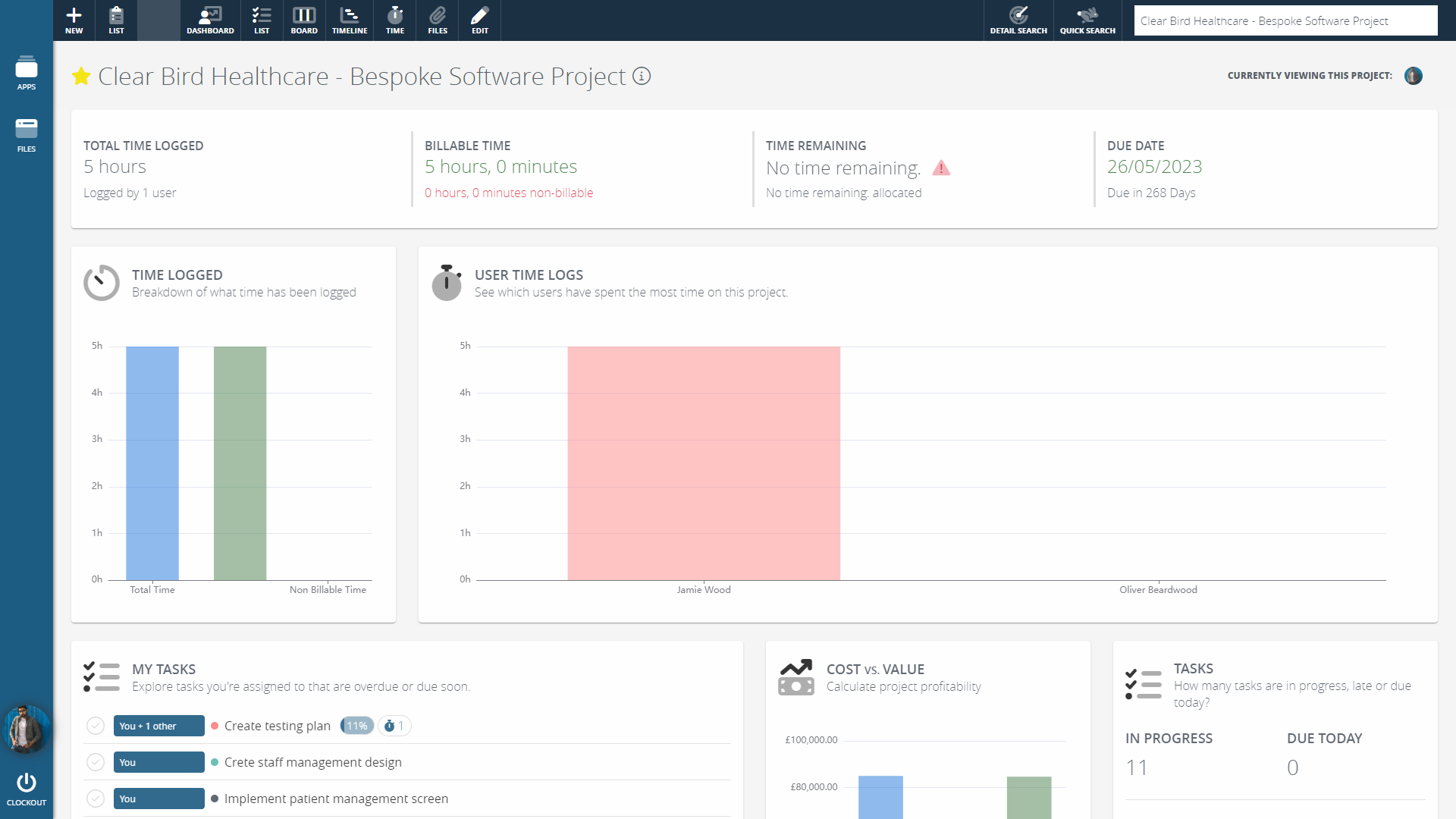The width and height of the screenshot is (1456, 819).
Task: Tick off Crete staff management design task
Action: click(96, 762)
